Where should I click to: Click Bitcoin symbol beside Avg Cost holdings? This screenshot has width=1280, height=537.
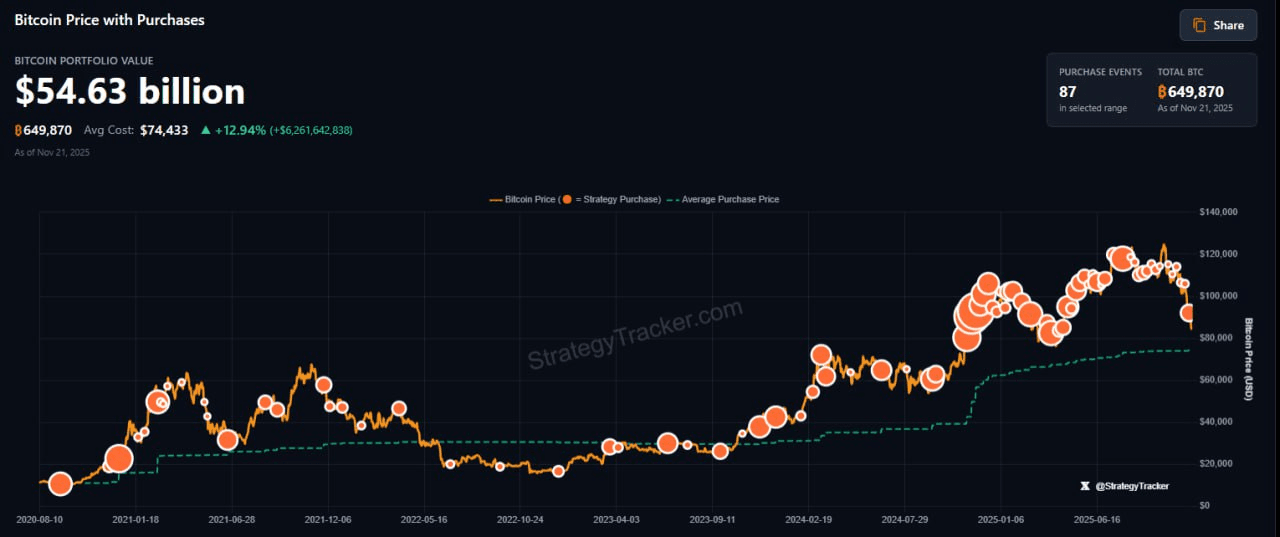click(x=19, y=130)
